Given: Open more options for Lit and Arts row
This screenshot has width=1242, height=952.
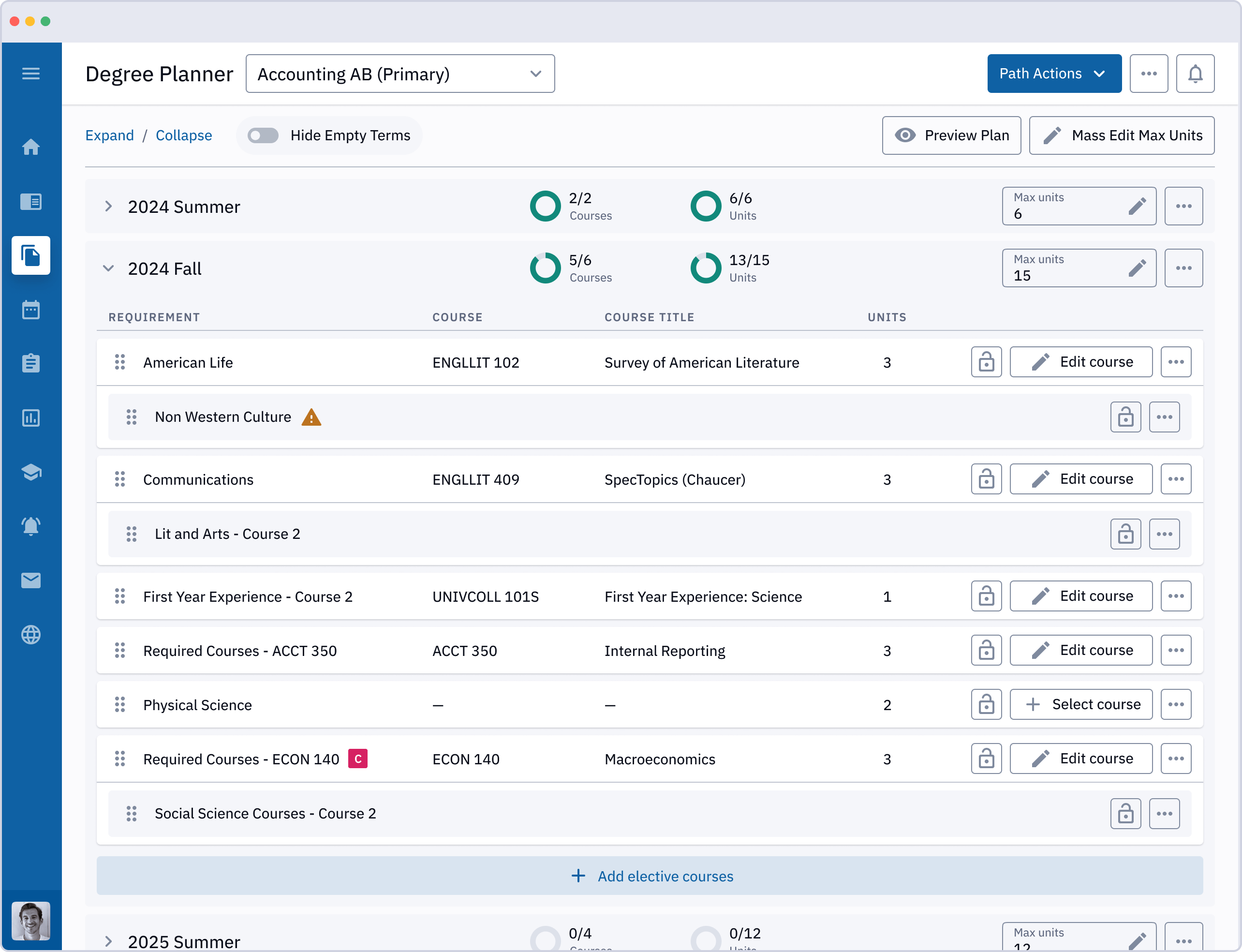Looking at the screenshot, I should (1165, 535).
